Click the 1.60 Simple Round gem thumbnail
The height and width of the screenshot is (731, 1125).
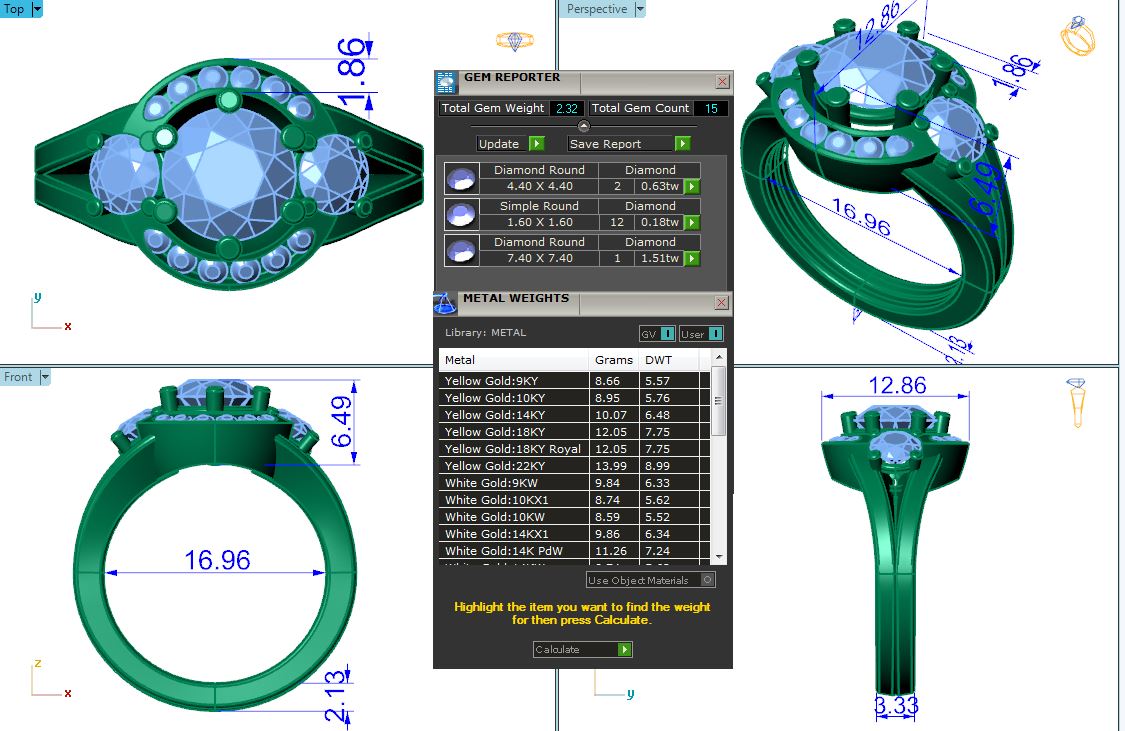tap(460, 215)
